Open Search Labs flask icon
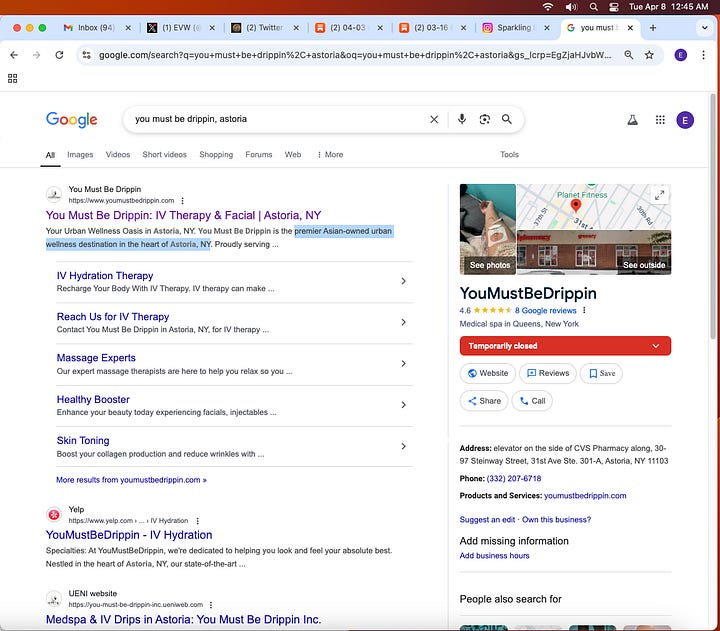This screenshot has height=631, width=720. [x=633, y=120]
